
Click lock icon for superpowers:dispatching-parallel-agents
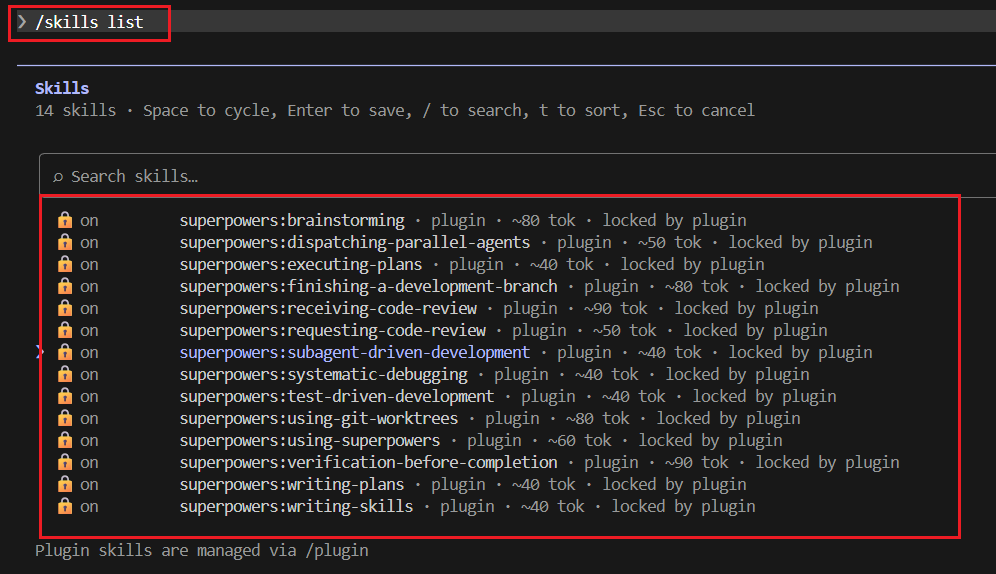[x=65, y=243]
